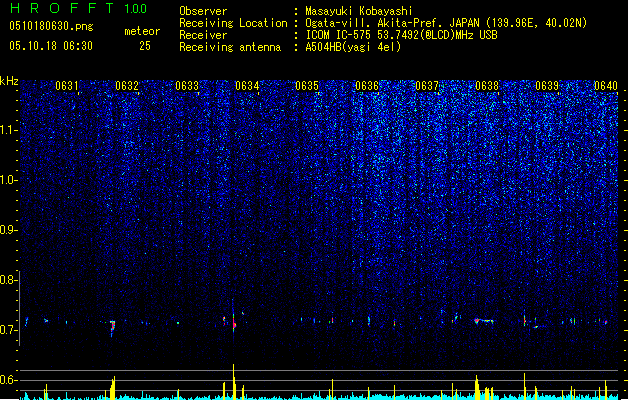Click the 0634 time marker
The height and width of the screenshot is (400, 629).
(x=247, y=86)
